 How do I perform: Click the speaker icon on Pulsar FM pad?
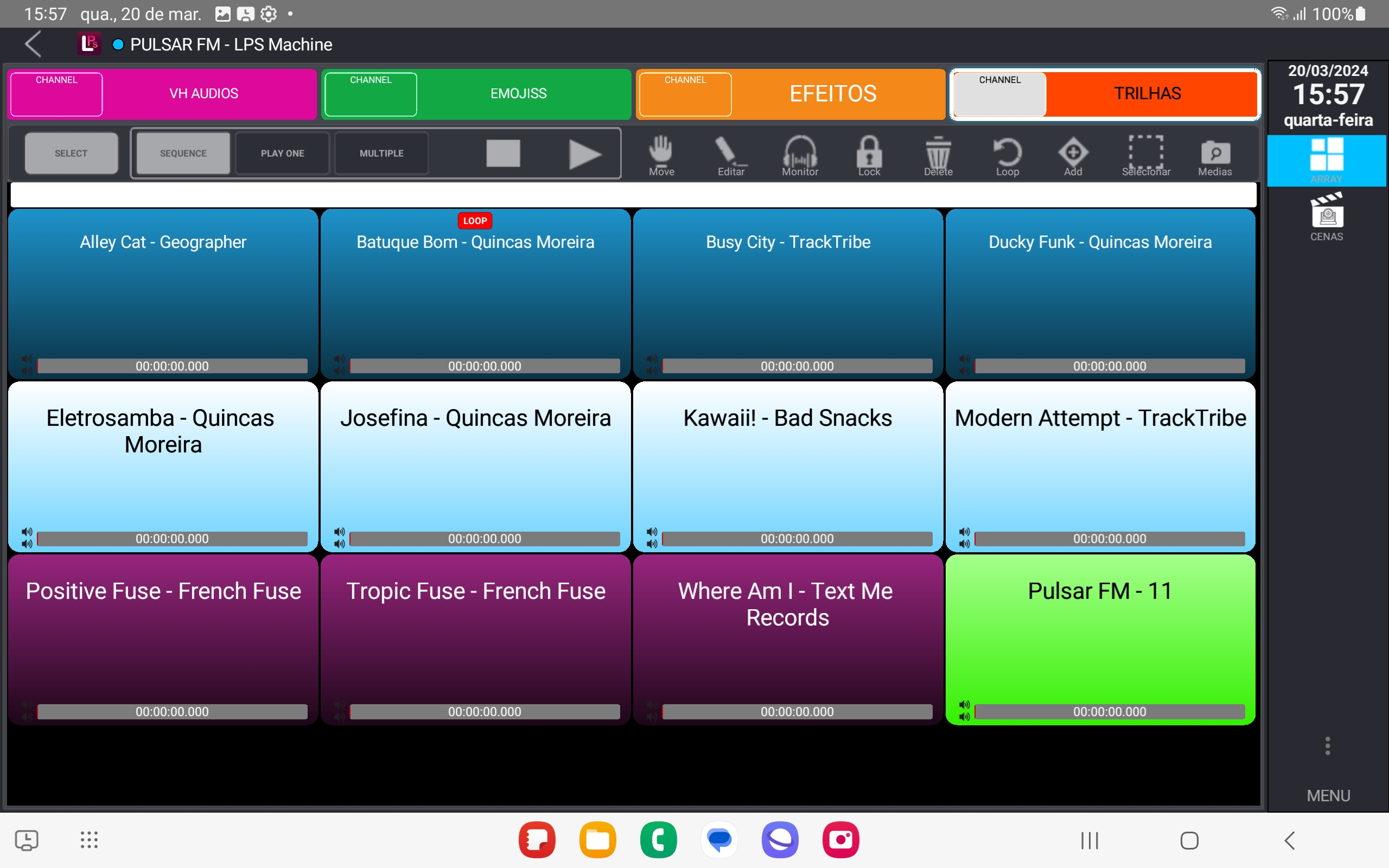(x=964, y=711)
